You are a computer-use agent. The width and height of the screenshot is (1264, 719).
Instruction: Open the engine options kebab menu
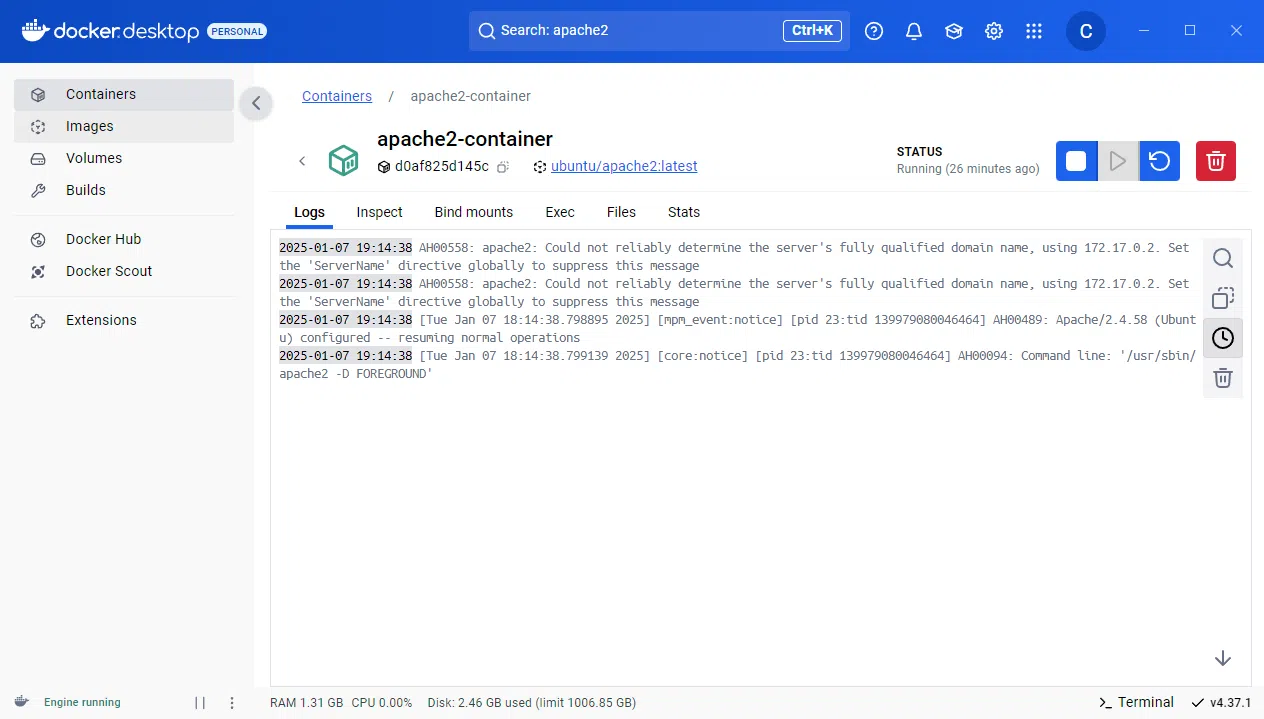coord(232,703)
